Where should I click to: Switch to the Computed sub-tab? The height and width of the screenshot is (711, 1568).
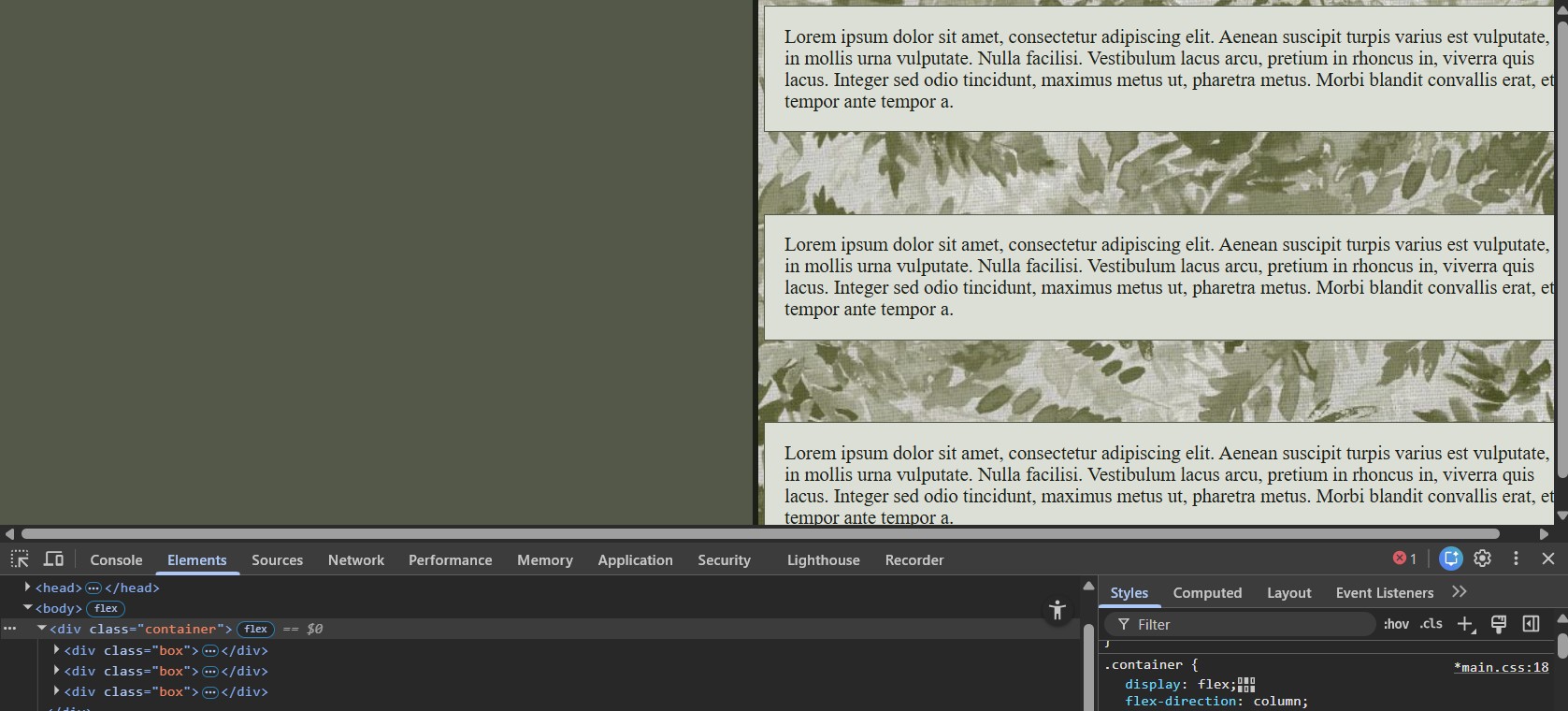[x=1208, y=593]
